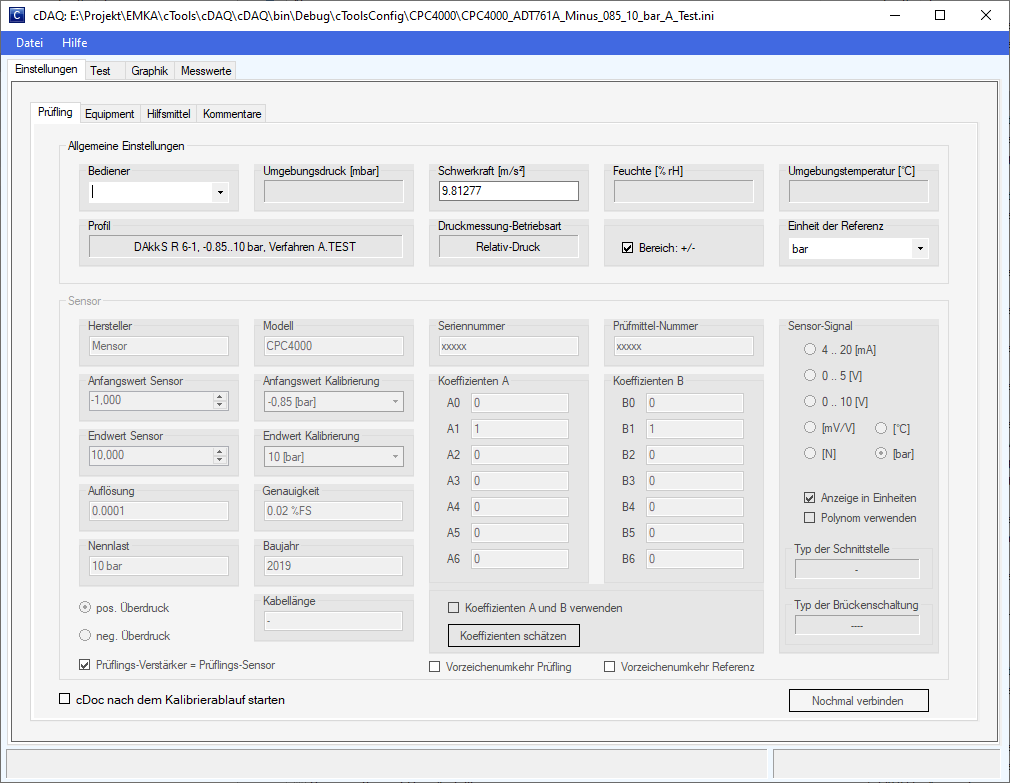Tick Vorzeichenumkehr Referenz checkbox

pyautogui.click(x=610, y=667)
